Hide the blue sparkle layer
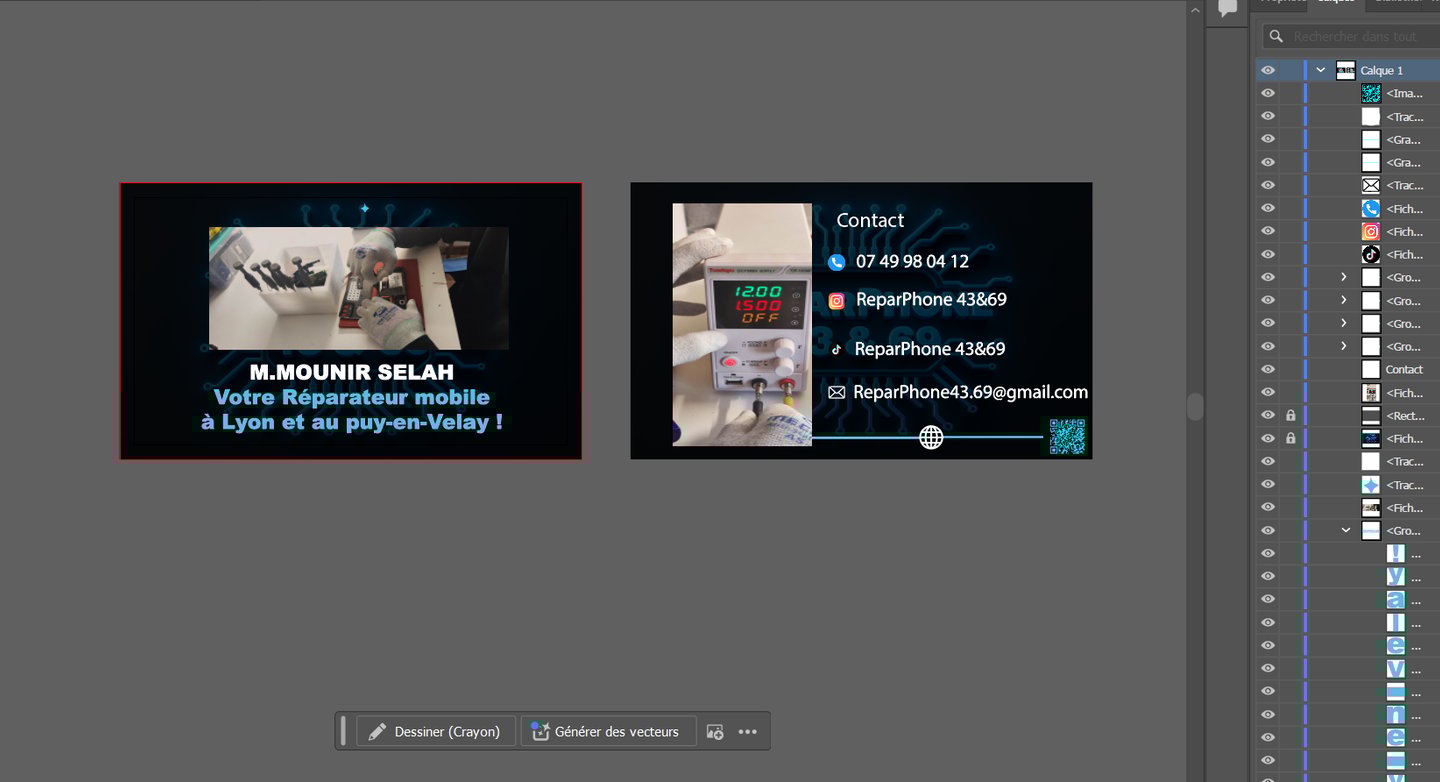This screenshot has width=1440, height=782. [x=1268, y=485]
